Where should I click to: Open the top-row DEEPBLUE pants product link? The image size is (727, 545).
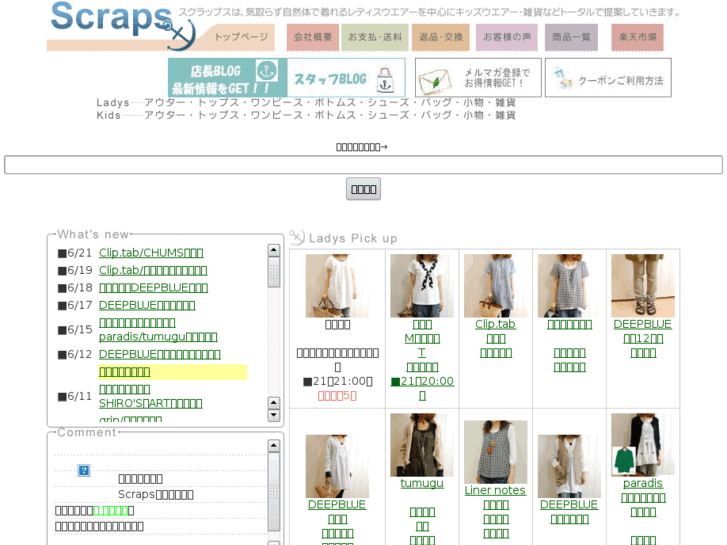643,324
